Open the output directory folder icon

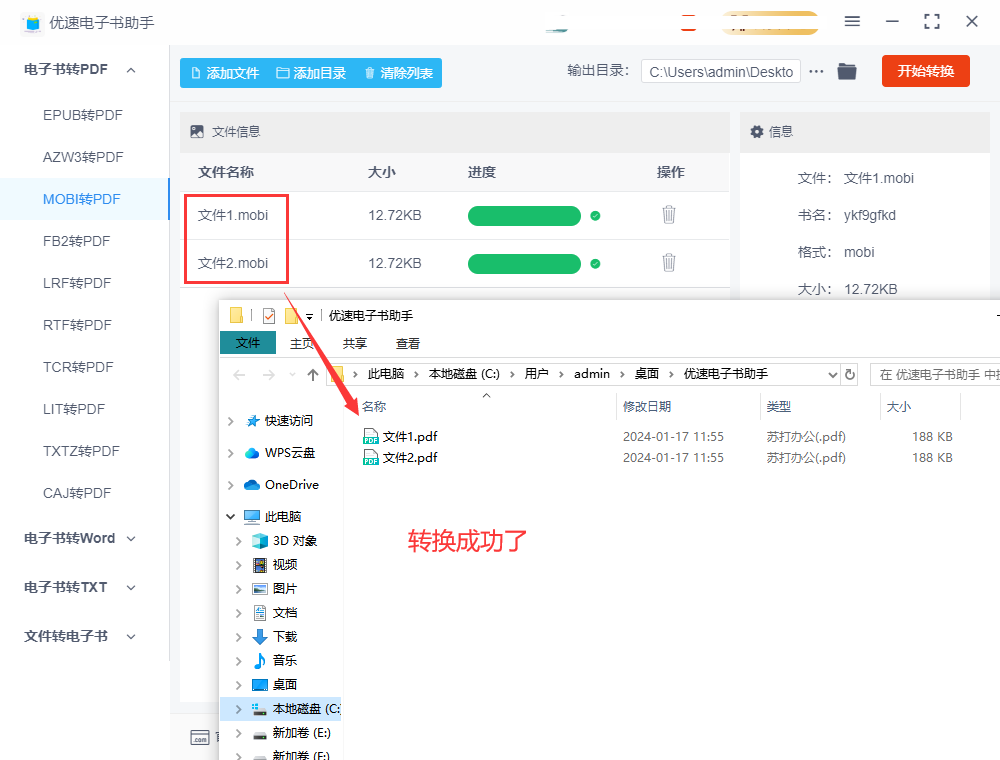[x=847, y=71]
